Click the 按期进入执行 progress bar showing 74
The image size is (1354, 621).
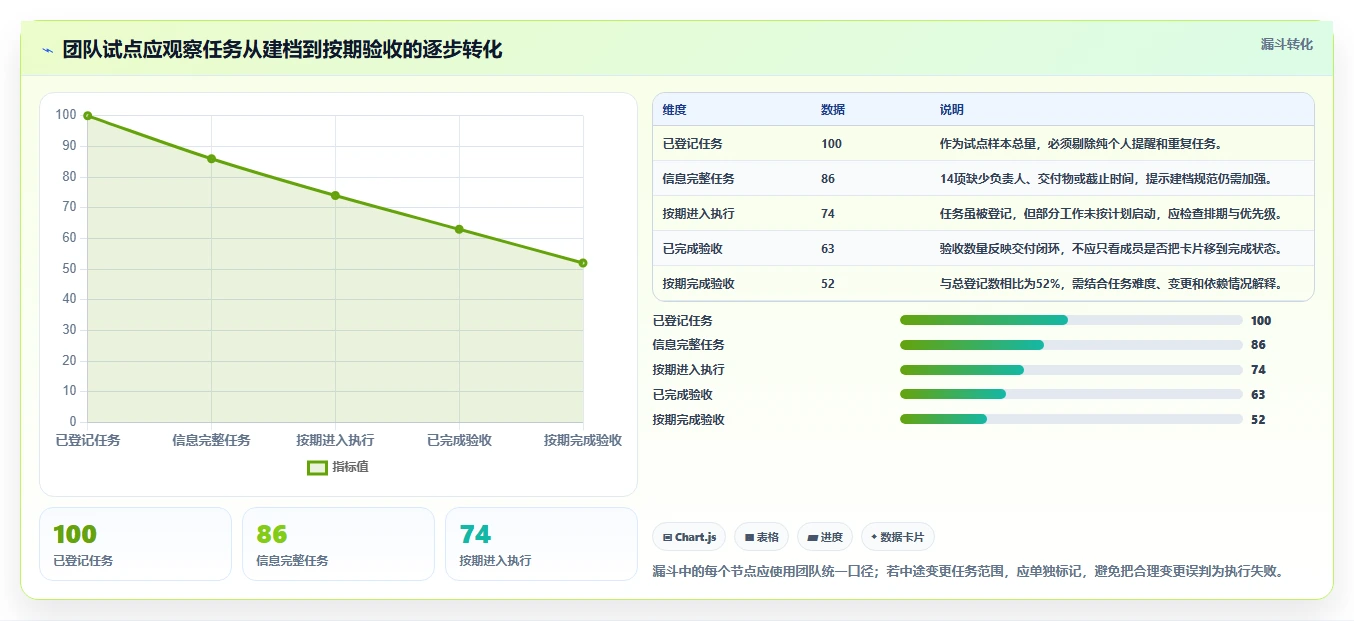(1071, 370)
